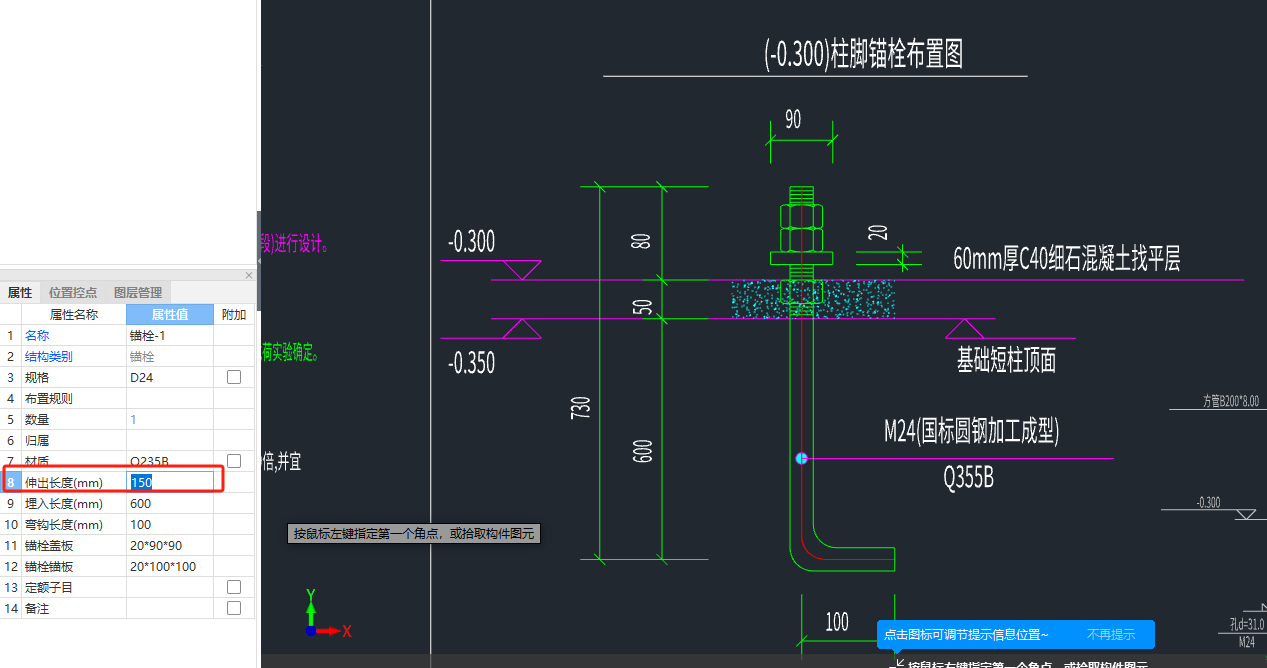Image resolution: width=1267 pixels, height=668 pixels.
Task: Click the 规格 value D24
Action: 170,377
